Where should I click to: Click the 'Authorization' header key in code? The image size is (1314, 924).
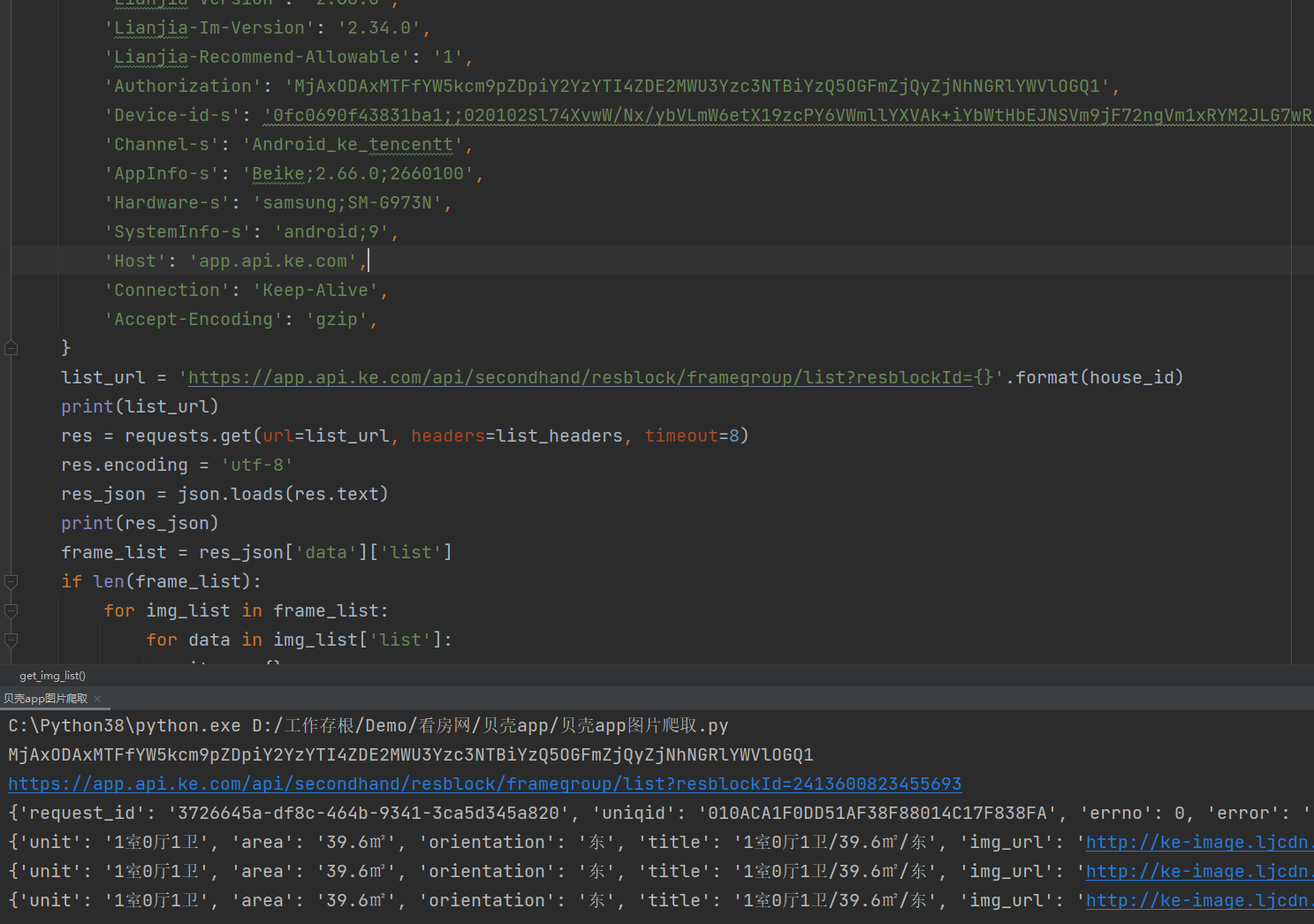coord(184,86)
